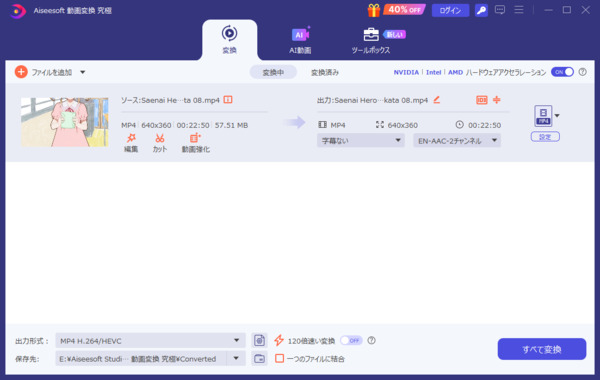The image size is (600, 380).
Task: Toggle hardware acceleration ON switch
Action: pyautogui.click(x=562, y=72)
